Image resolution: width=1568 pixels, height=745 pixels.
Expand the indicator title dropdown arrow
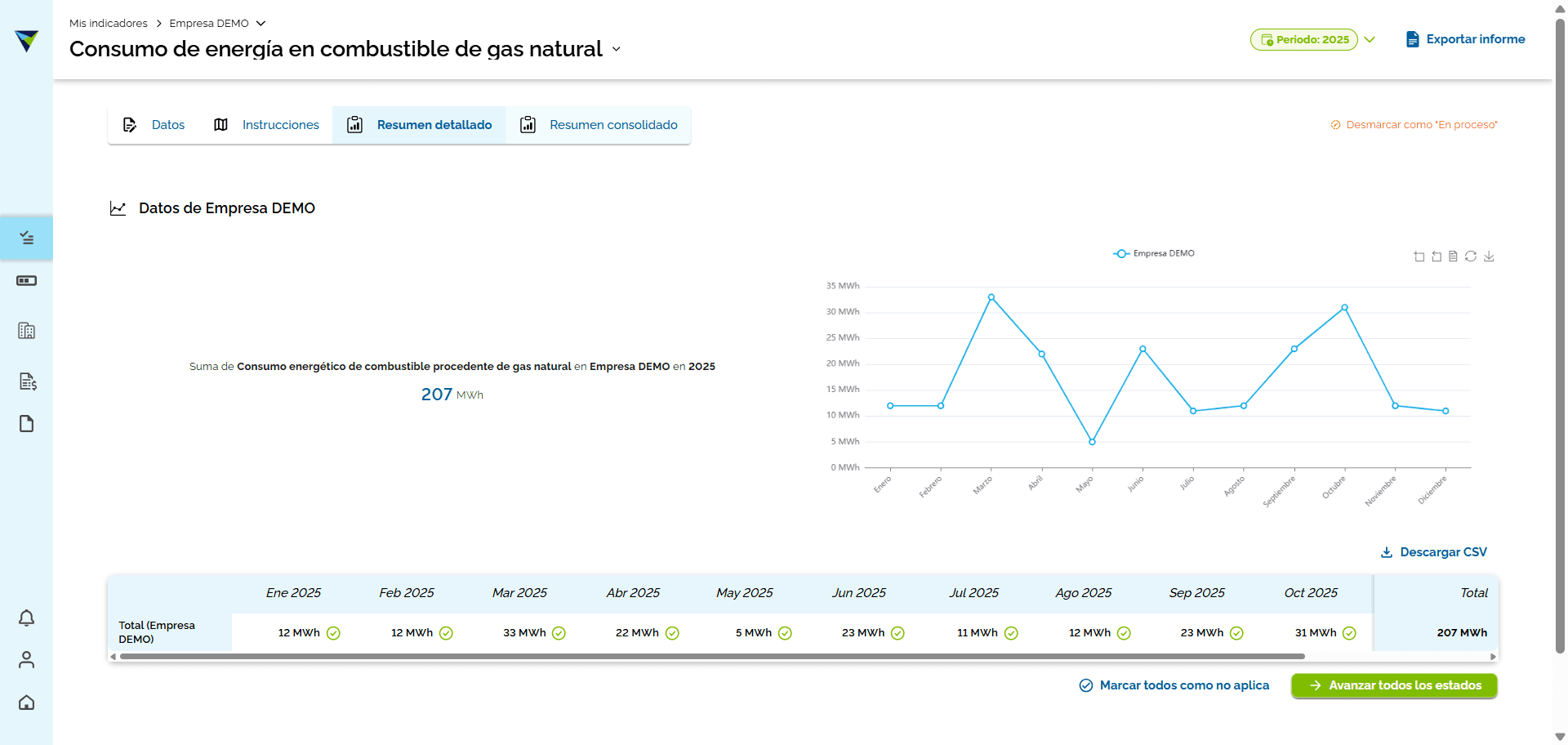tap(616, 50)
